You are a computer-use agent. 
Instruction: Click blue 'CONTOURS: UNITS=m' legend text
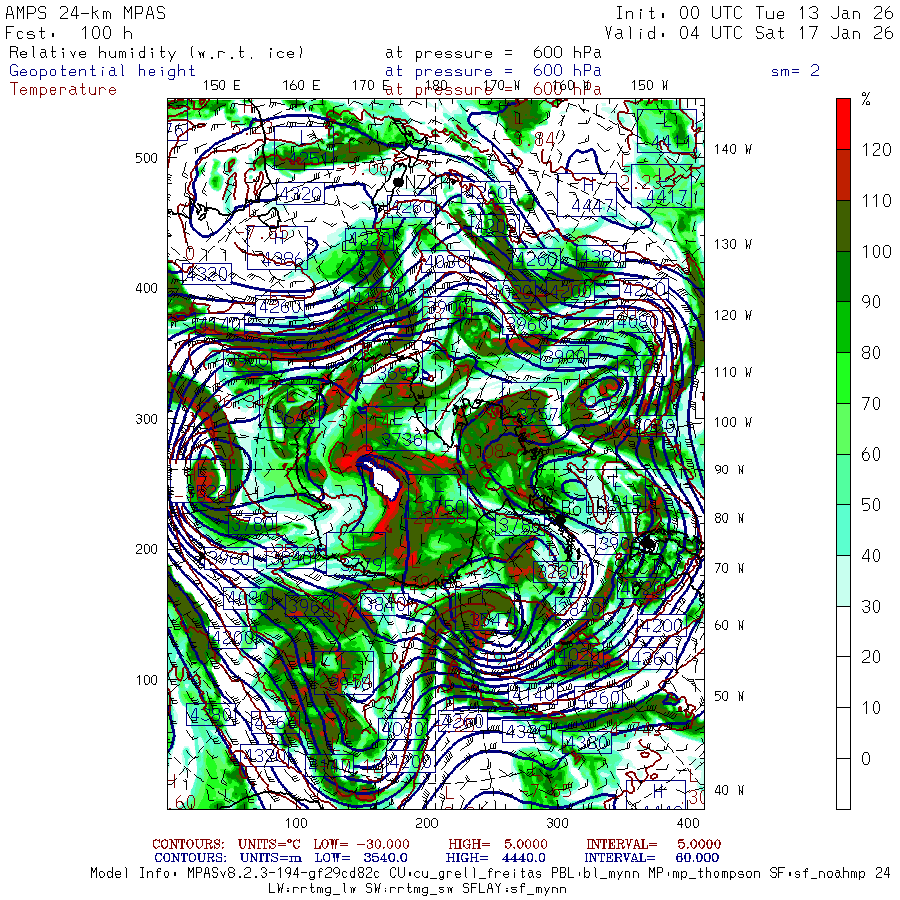pos(228,858)
